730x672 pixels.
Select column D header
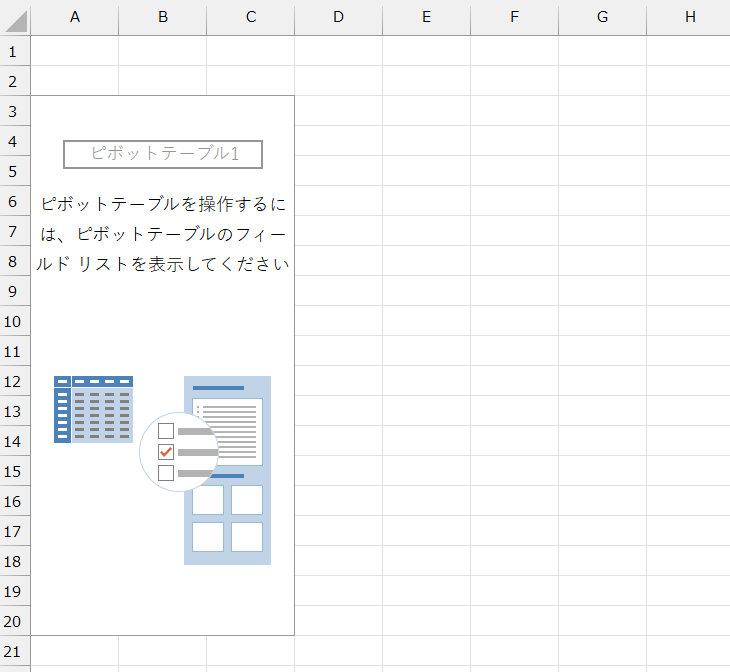coord(338,17)
